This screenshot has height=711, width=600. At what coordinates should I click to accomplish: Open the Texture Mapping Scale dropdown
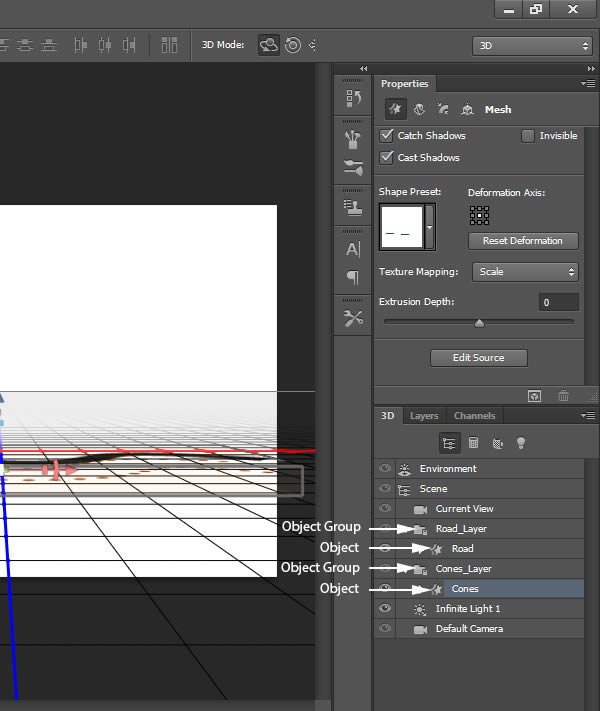click(x=525, y=272)
